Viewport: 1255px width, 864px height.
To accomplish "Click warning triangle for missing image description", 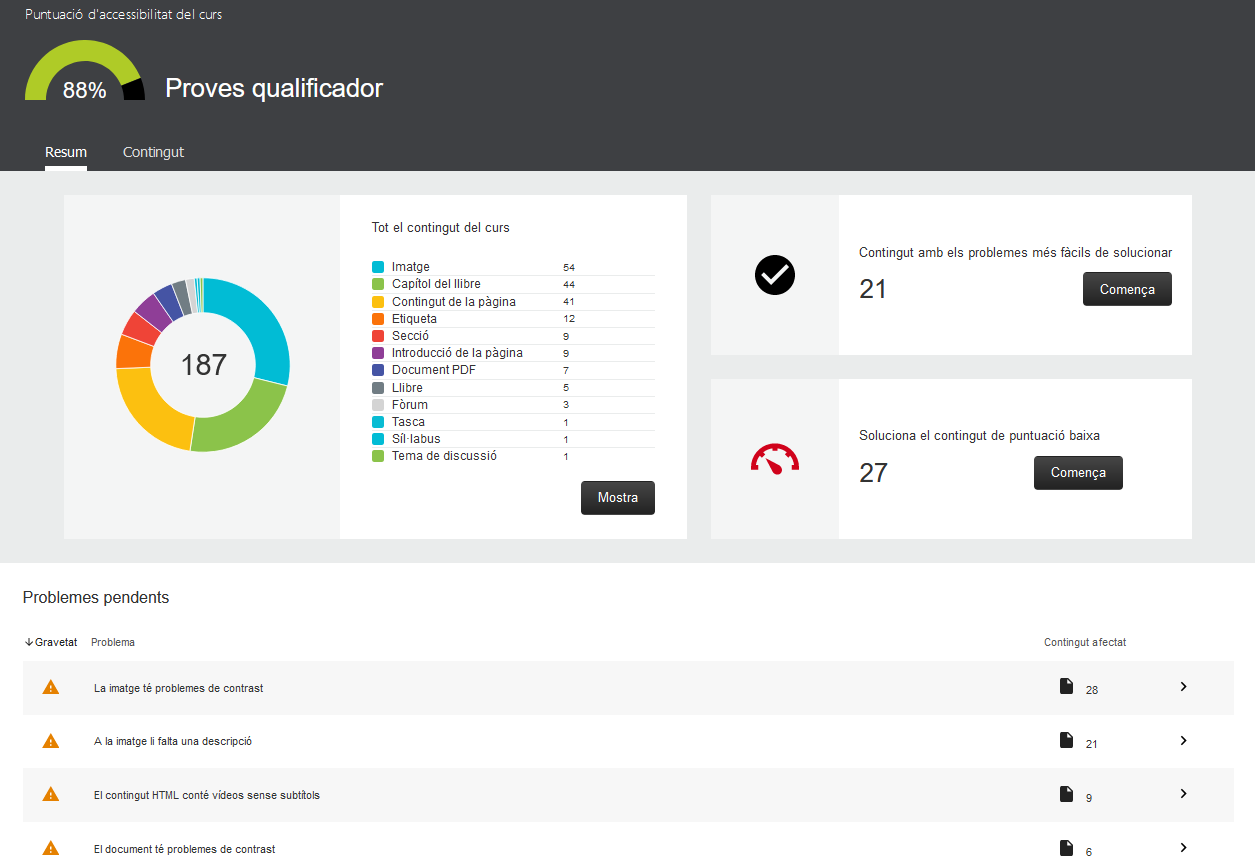I will coord(50,742).
